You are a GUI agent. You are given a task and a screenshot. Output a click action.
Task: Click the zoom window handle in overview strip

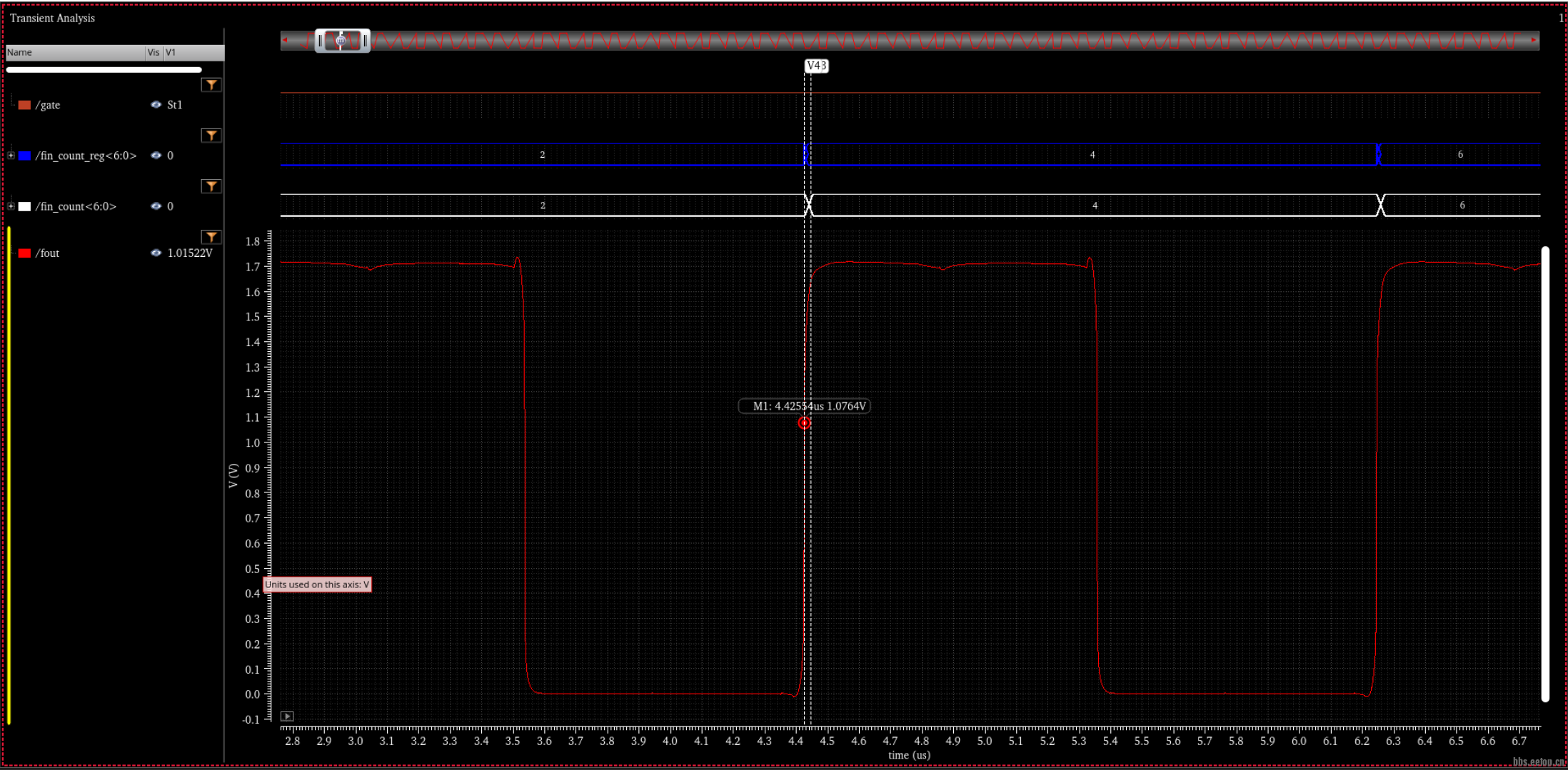pos(342,41)
